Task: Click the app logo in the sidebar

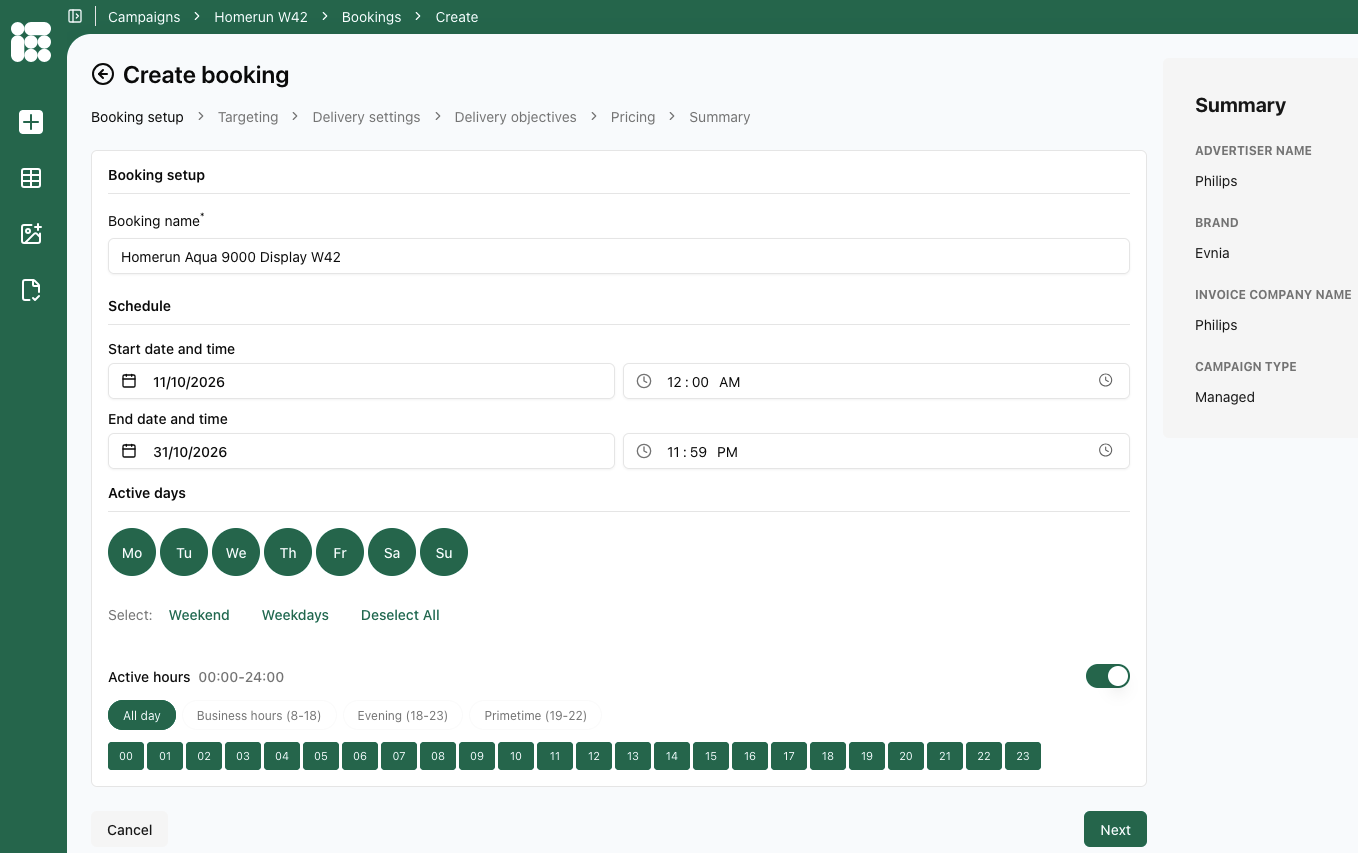Action: coord(31,42)
